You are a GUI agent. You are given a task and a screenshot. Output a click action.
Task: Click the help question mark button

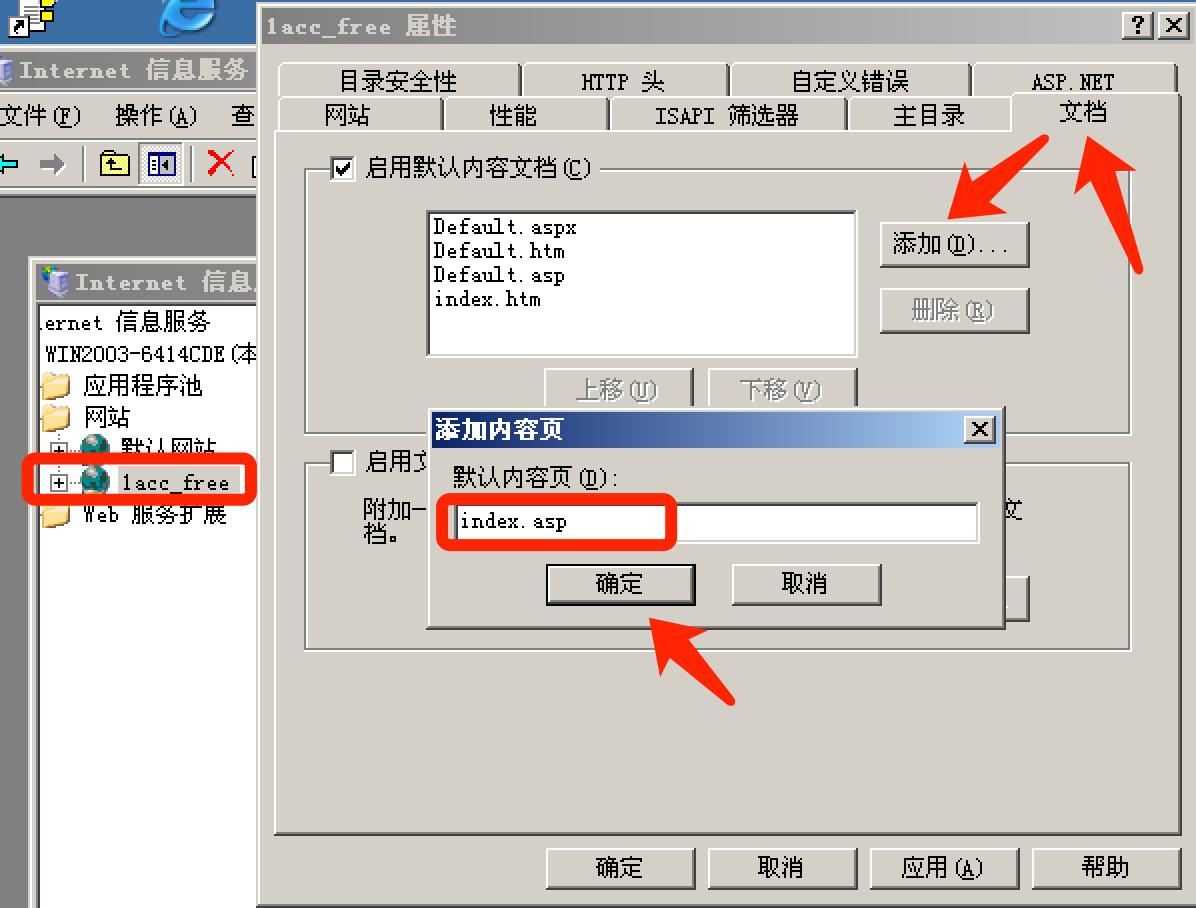coord(1137,26)
